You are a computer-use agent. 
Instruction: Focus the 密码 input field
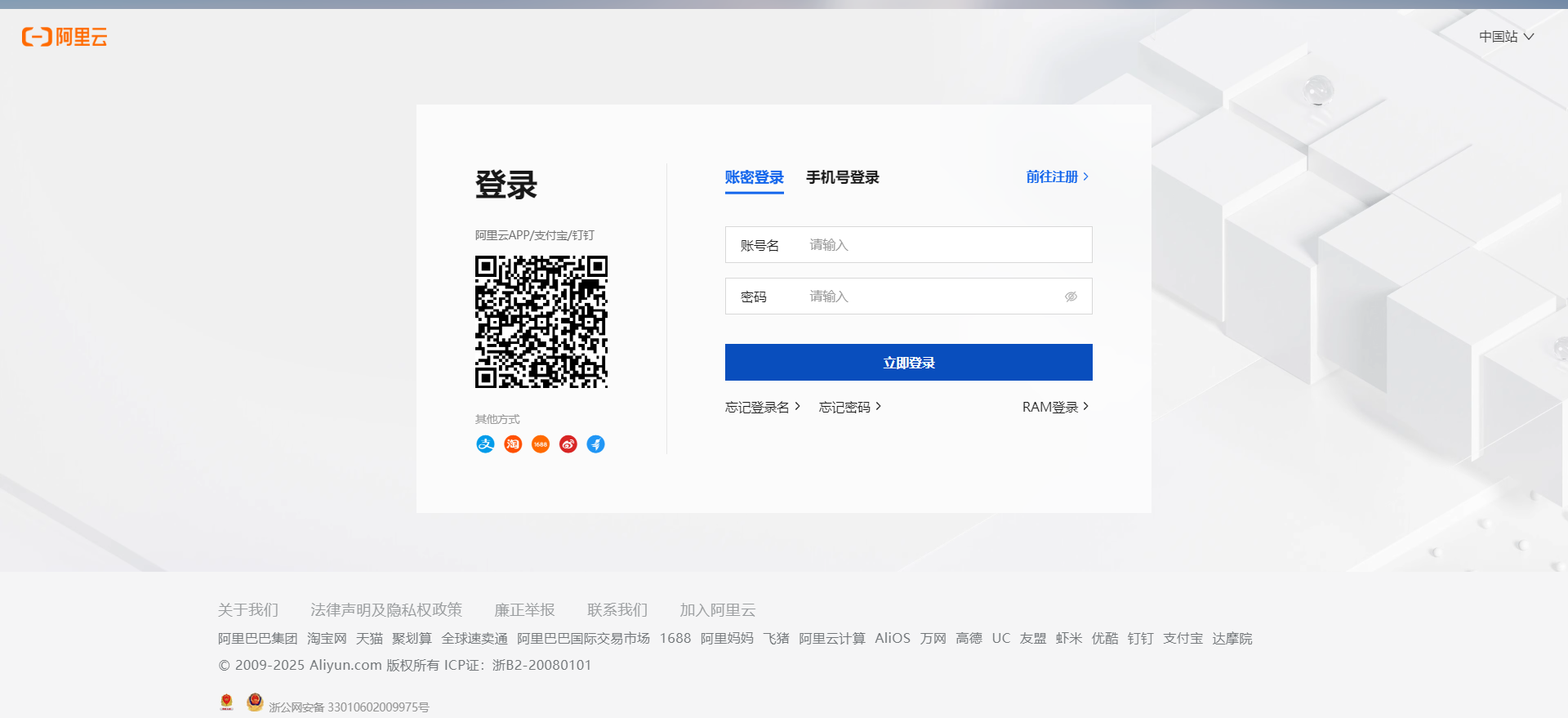[909, 297]
